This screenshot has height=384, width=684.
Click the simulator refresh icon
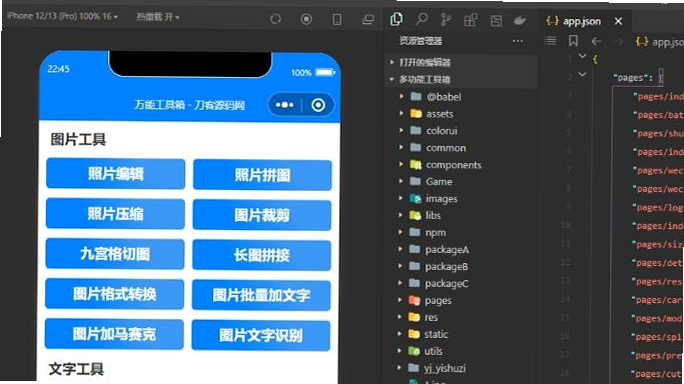coord(276,19)
